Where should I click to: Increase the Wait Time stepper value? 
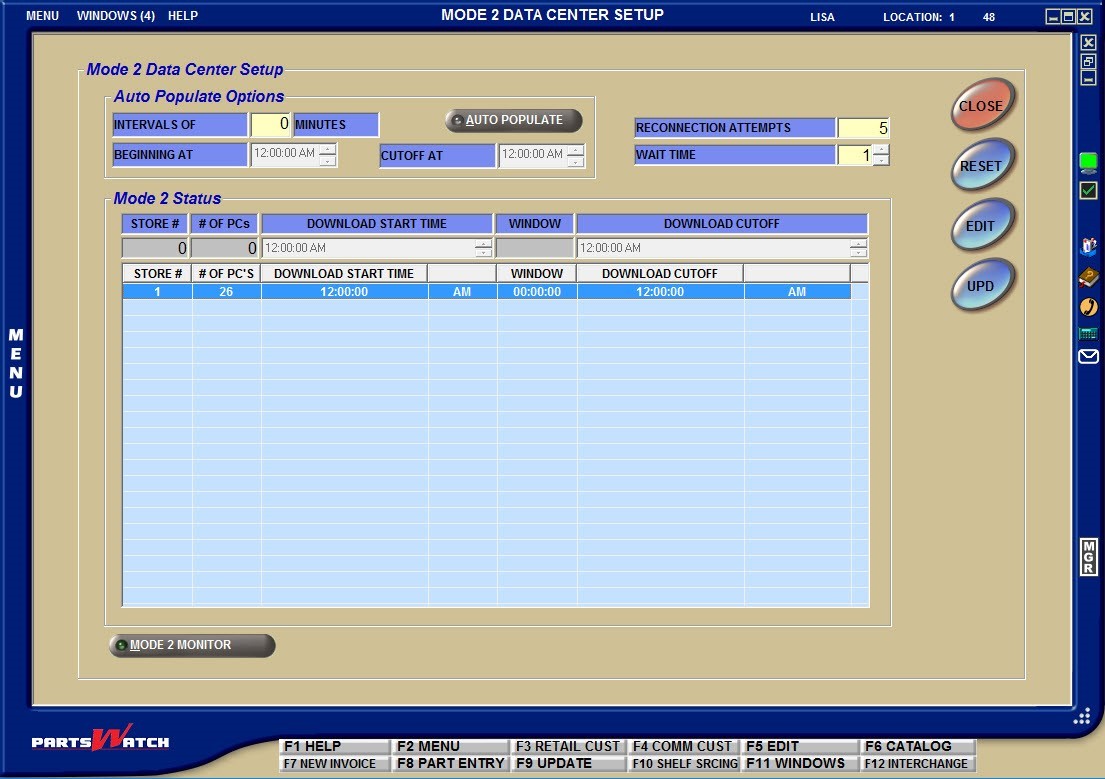[x=880, y=150]
